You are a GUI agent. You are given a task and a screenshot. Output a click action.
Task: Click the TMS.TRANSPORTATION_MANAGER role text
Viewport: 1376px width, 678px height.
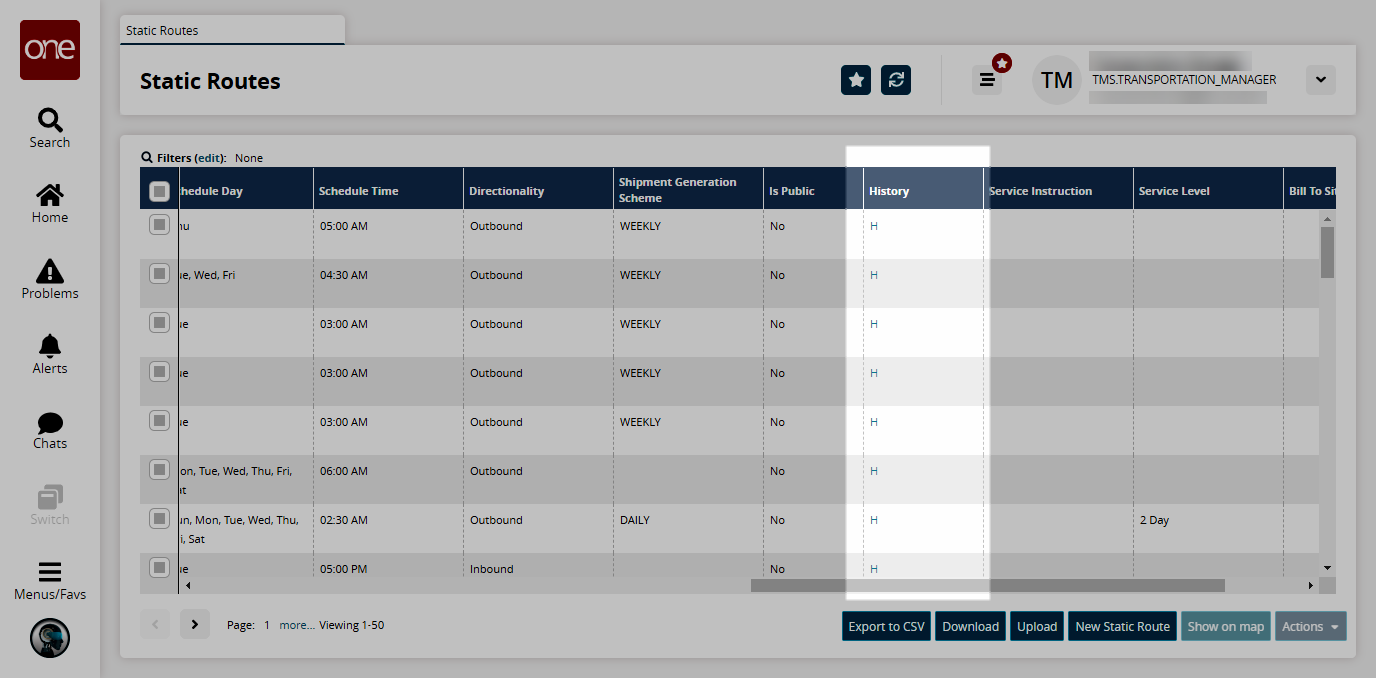tap(1184, 80)
